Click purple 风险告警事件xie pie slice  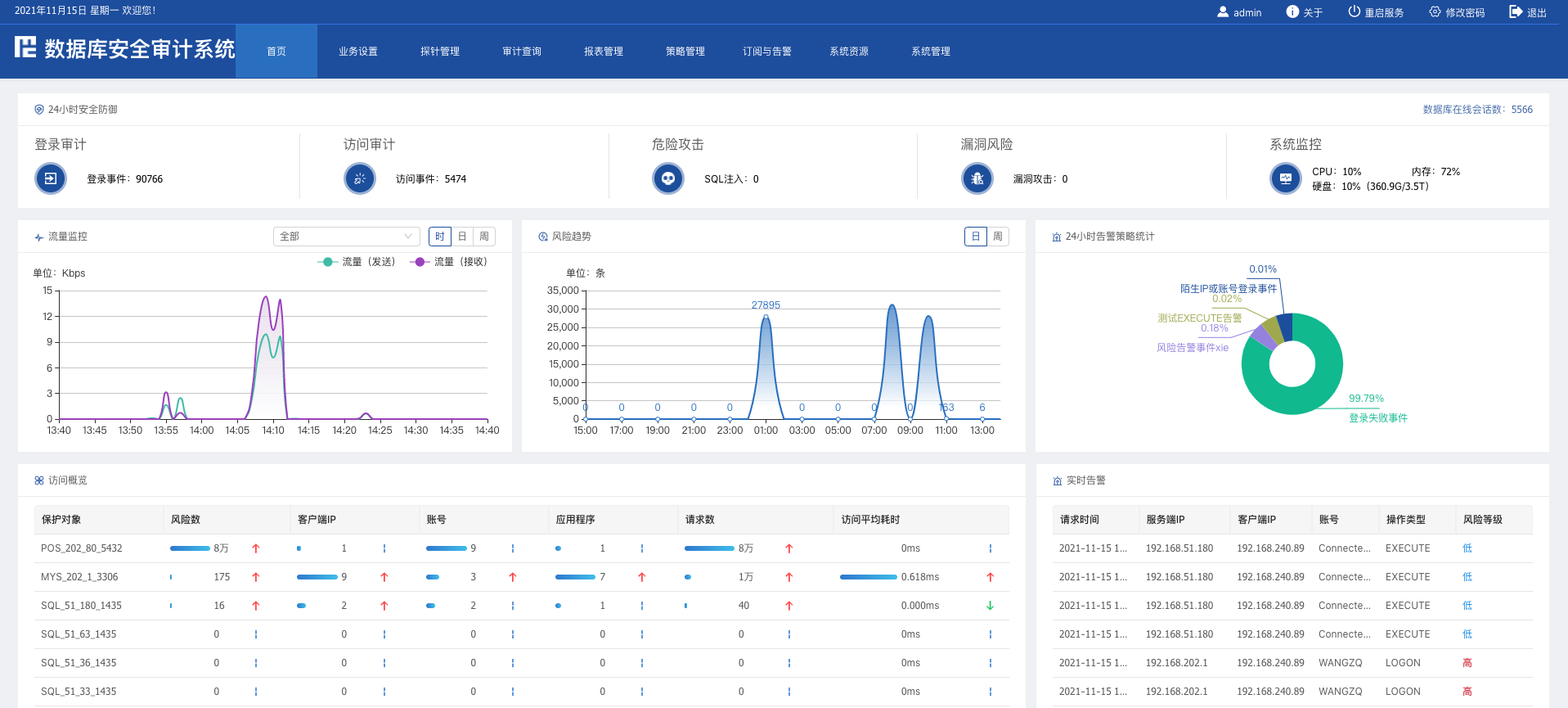tap(1264, 338)
